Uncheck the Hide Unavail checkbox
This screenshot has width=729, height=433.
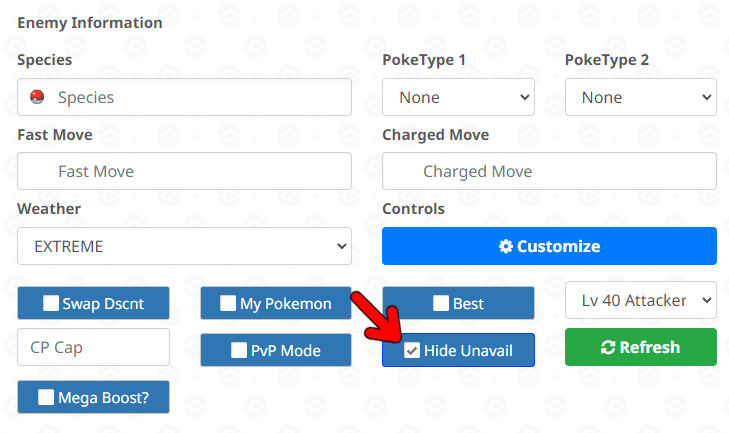(x=412, y=350)
